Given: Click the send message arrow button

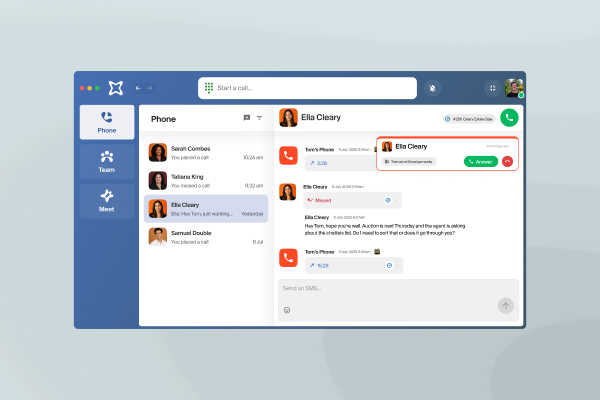Looking at the screenshot, I should [x=505, y=305].
